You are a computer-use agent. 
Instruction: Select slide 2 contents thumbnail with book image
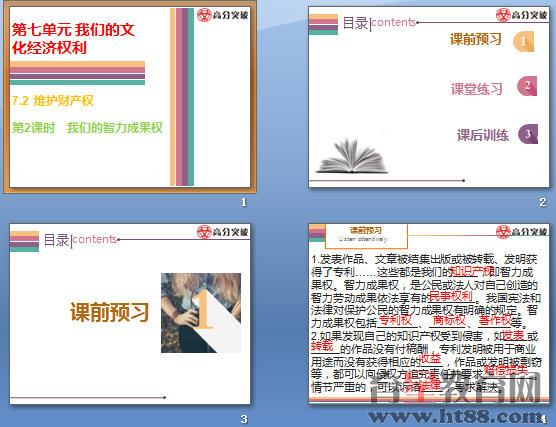tap(429, 97)
